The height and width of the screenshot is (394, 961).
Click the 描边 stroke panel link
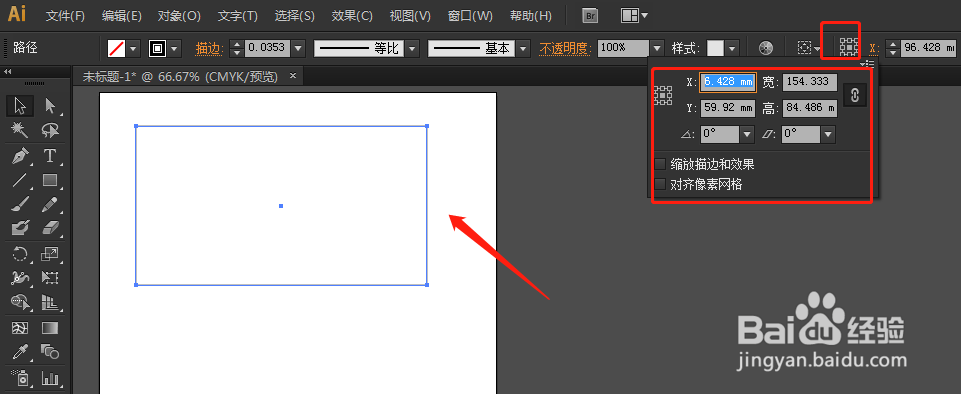tap(209, 48)
